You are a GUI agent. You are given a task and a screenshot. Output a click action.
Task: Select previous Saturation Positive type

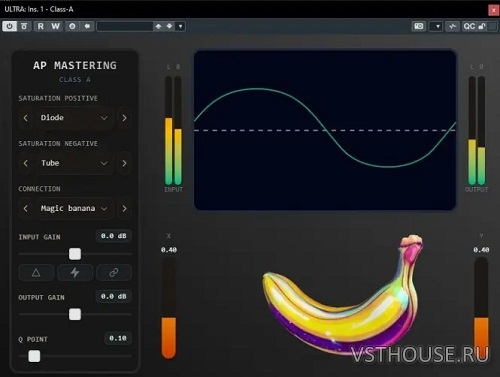[26, 118]
